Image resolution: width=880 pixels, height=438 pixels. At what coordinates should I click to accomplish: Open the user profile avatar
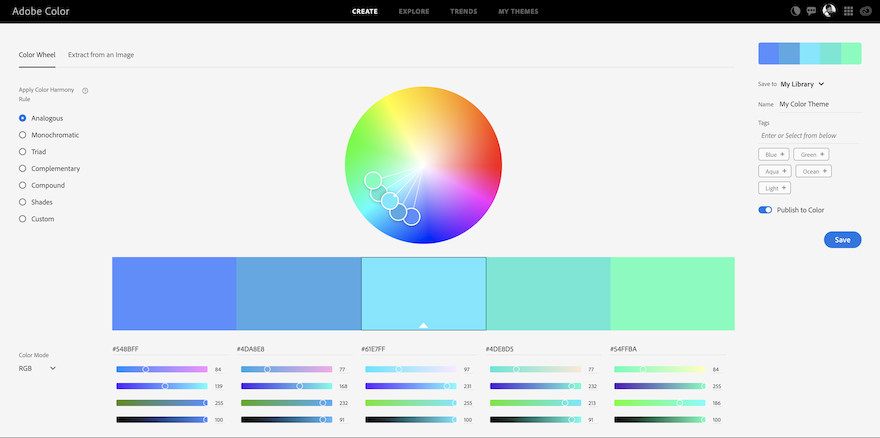tap(829, 11)
